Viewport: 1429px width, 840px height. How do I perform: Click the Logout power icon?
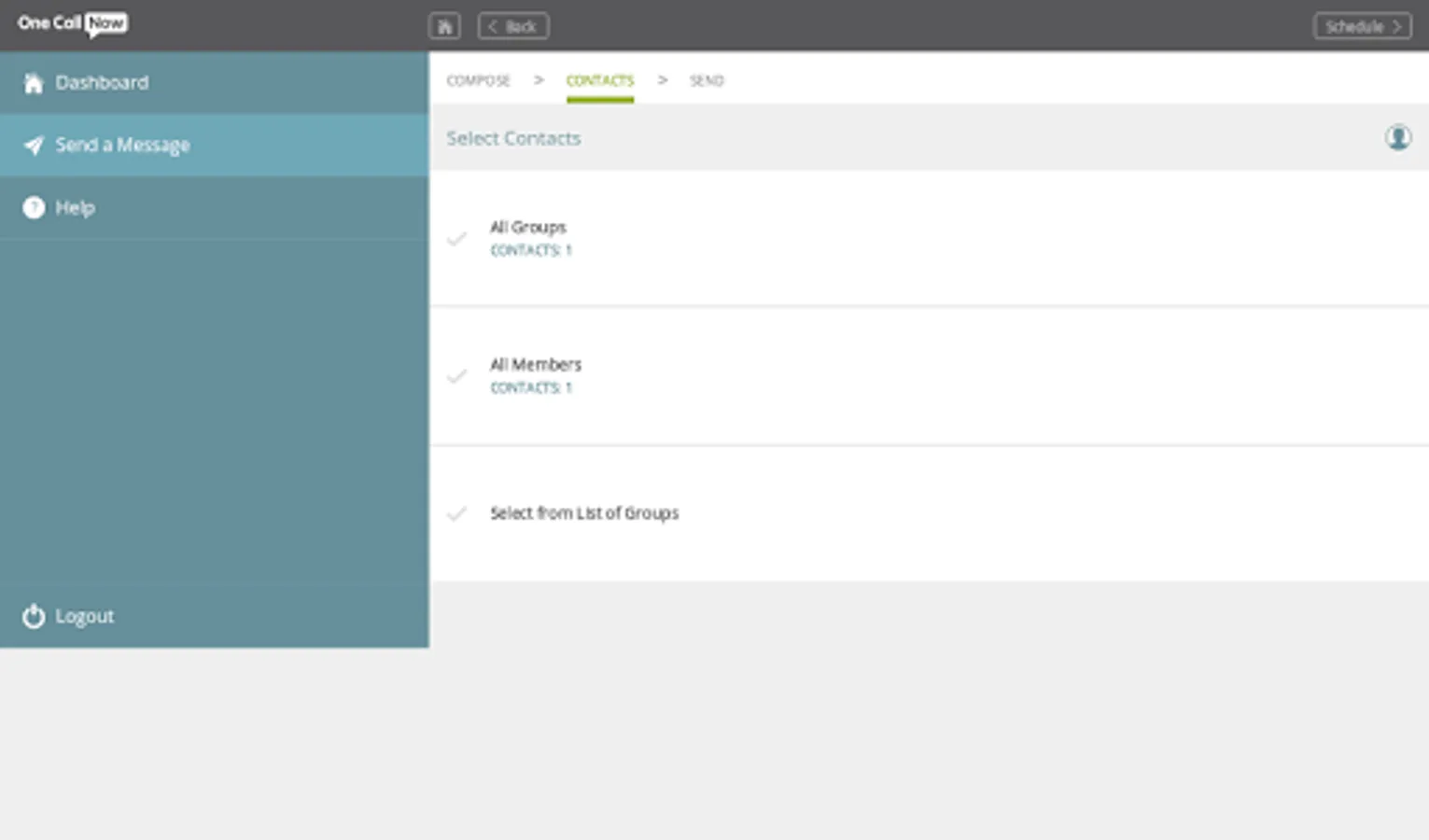(34, 616)
